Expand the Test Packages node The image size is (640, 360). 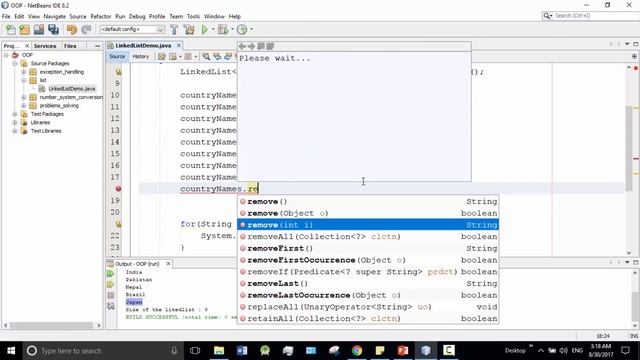(15, 114)
